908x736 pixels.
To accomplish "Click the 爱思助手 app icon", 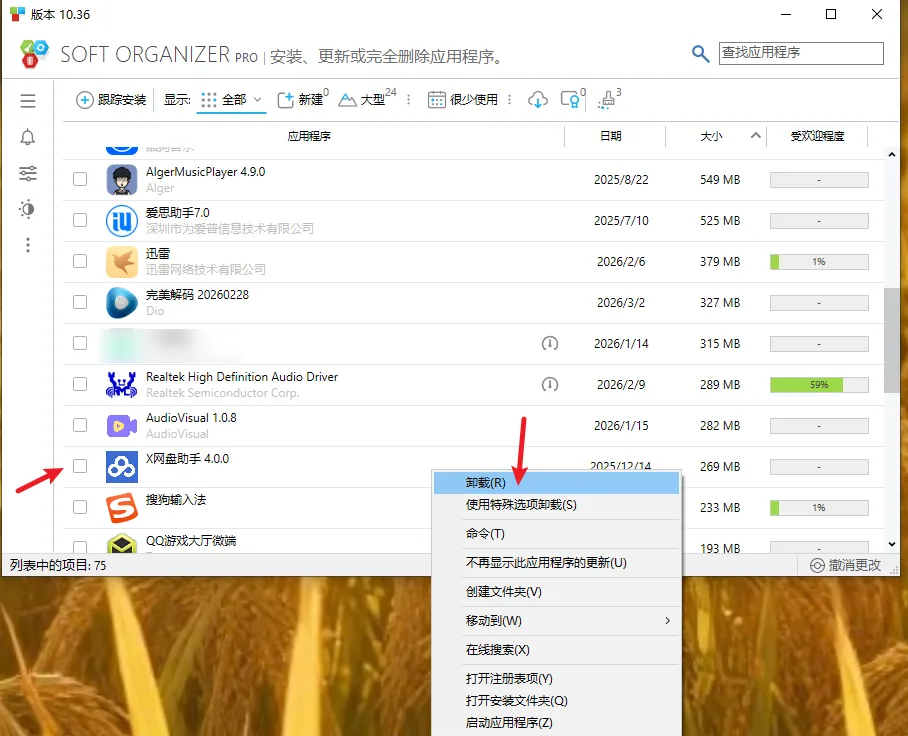I will 122,221.
